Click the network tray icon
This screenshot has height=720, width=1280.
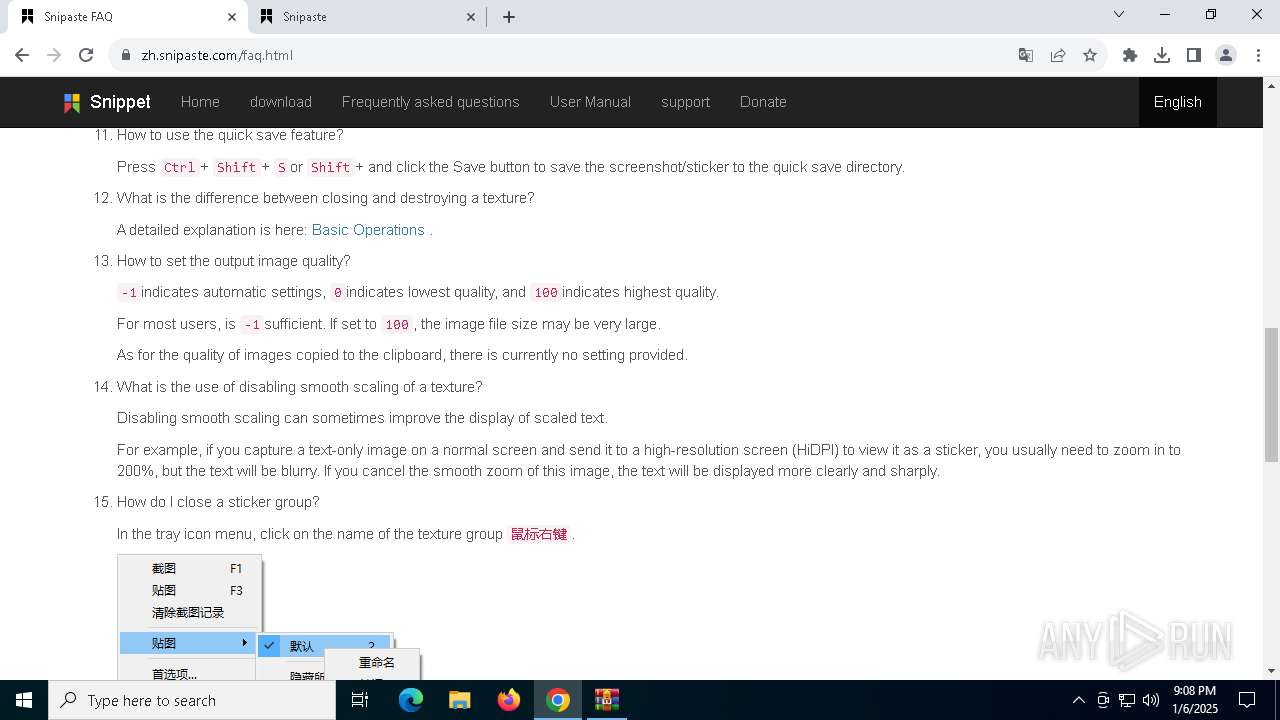(x=1127, y=700)
